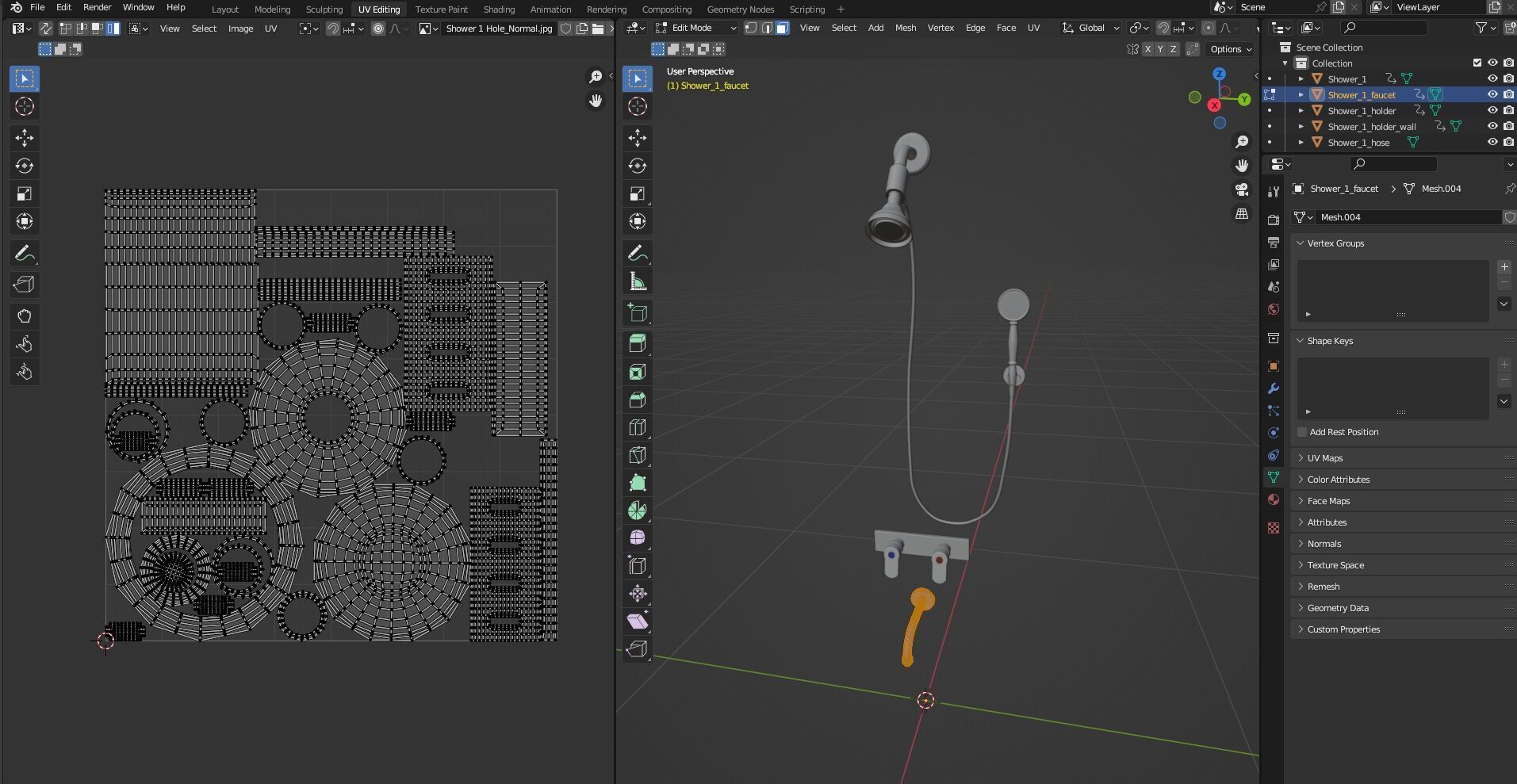The image size is (1517, 784).
Task: Expand the Normals panel
Action: 1403,544
